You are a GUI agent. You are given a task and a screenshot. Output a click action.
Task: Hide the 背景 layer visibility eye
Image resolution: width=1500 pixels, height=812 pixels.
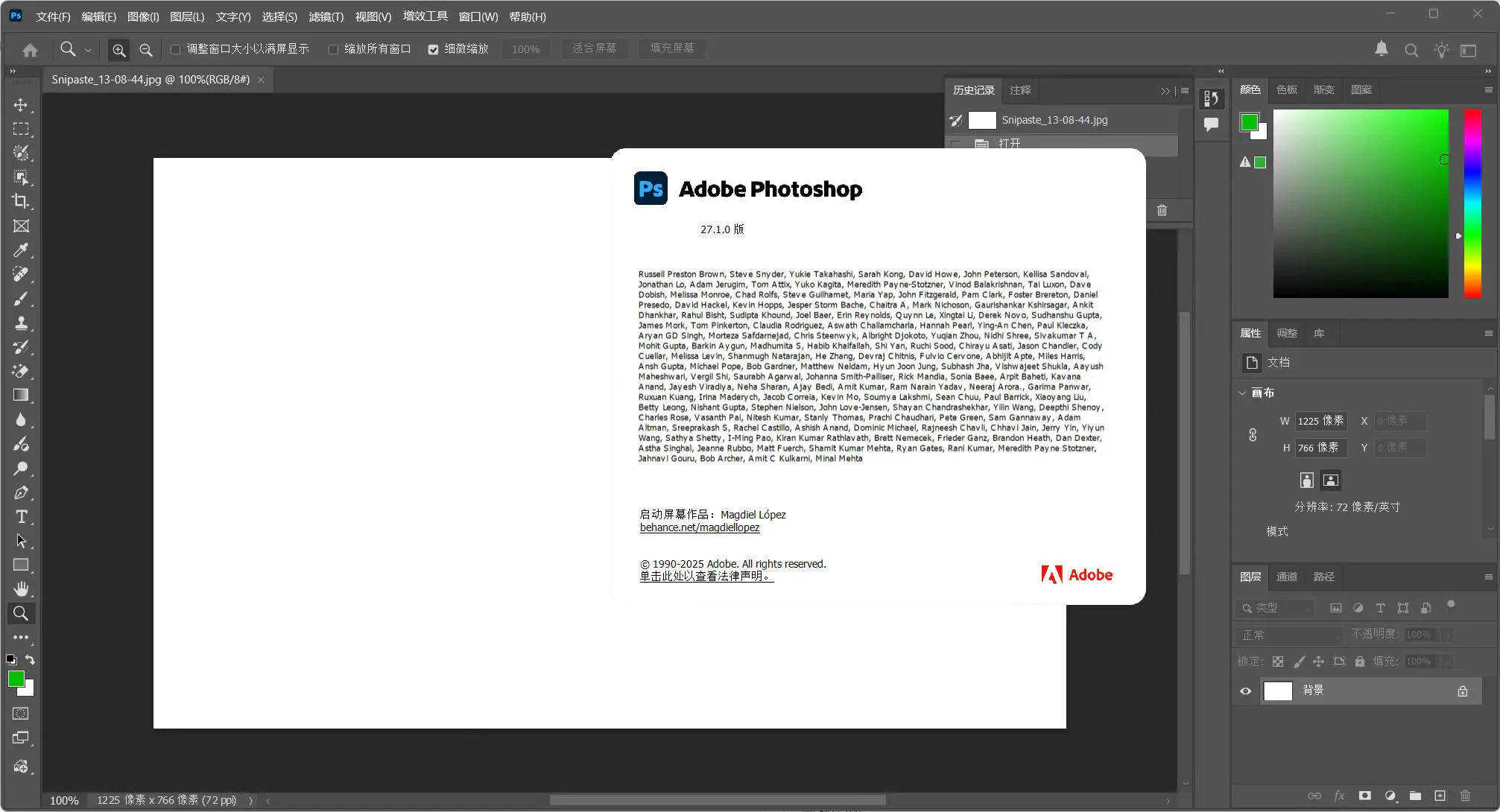(1245, 691)
